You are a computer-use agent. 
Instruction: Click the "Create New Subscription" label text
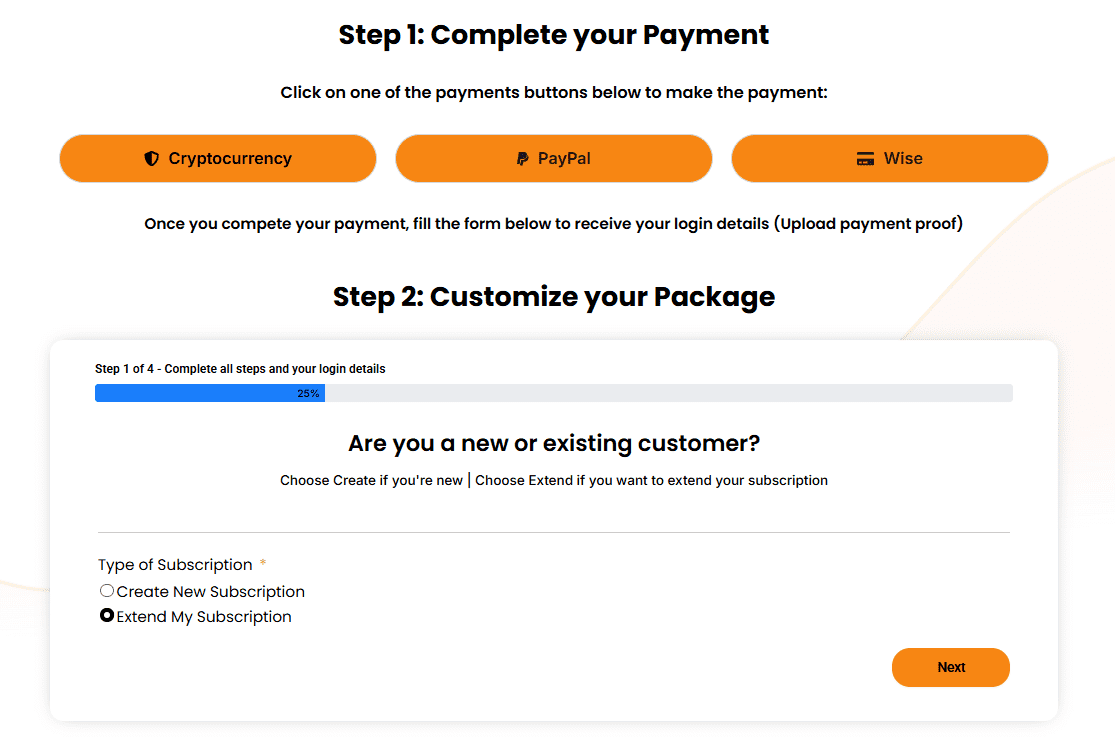point(211,592)
